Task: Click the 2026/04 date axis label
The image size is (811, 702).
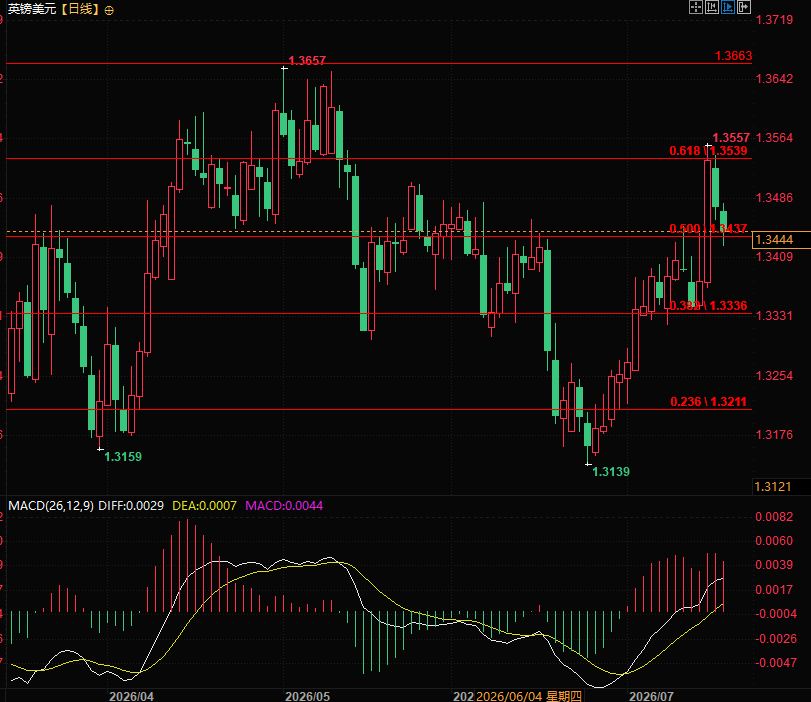Action: tap(131, 696)
